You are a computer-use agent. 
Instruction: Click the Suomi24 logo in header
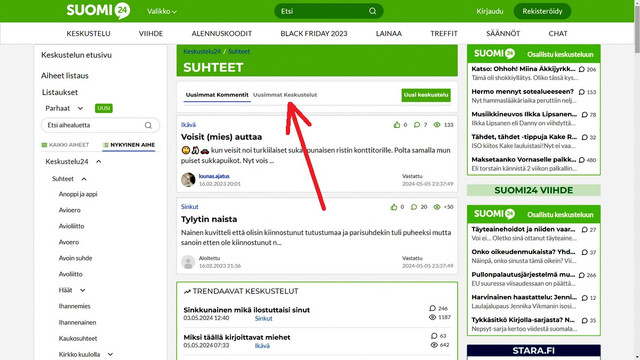(x=98, y=11)
